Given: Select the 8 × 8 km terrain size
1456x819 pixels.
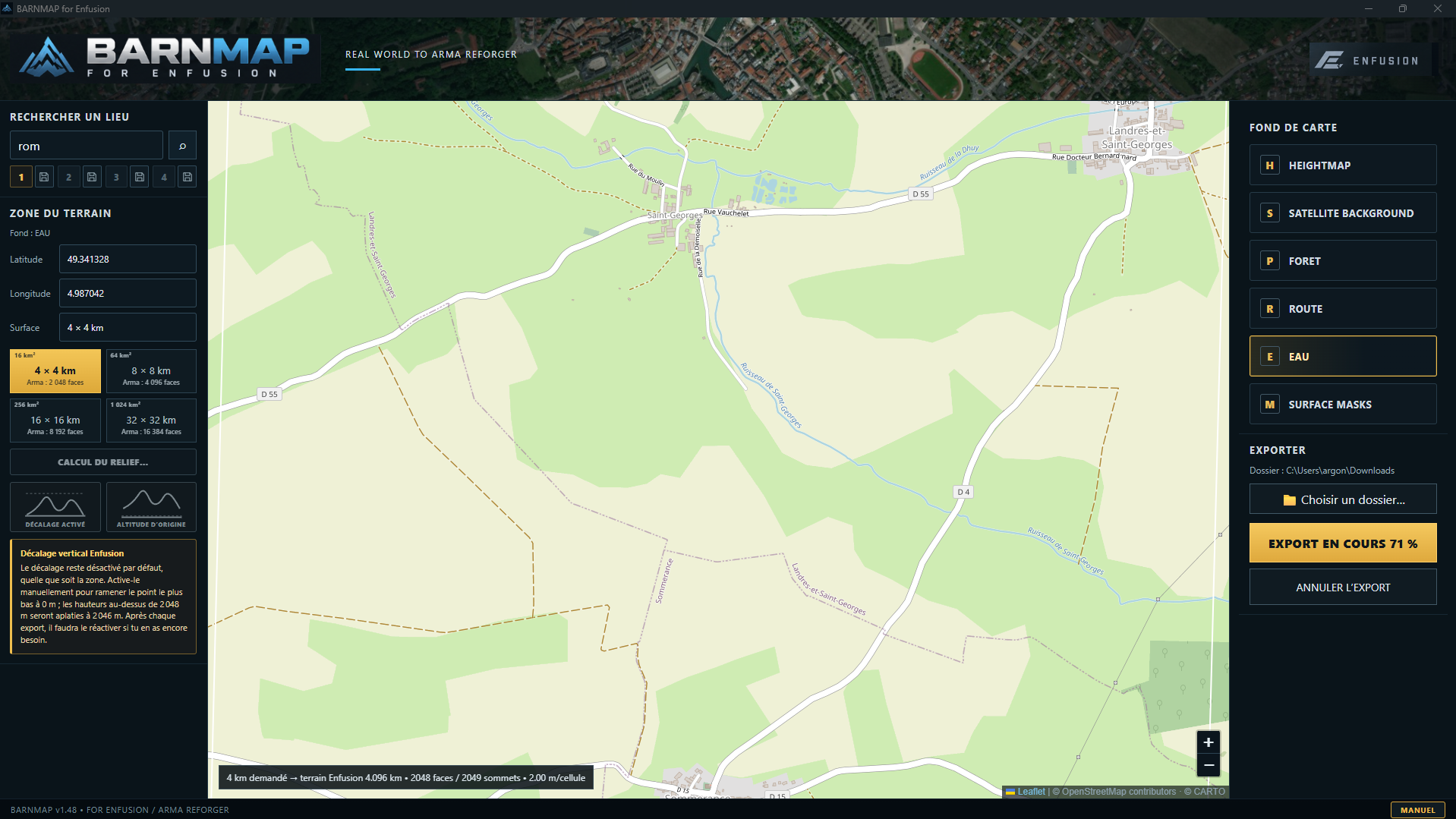Looking at the screenshot, I should pyautogui.click(x=151, y=371).
